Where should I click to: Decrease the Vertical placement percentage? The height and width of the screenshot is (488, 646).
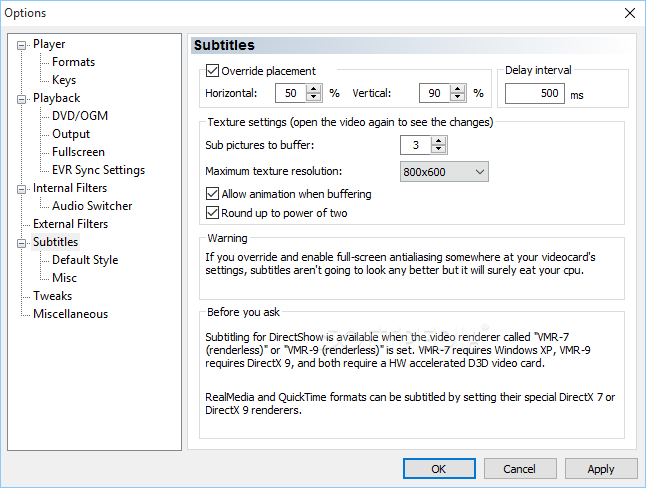(x=459, y=97)
